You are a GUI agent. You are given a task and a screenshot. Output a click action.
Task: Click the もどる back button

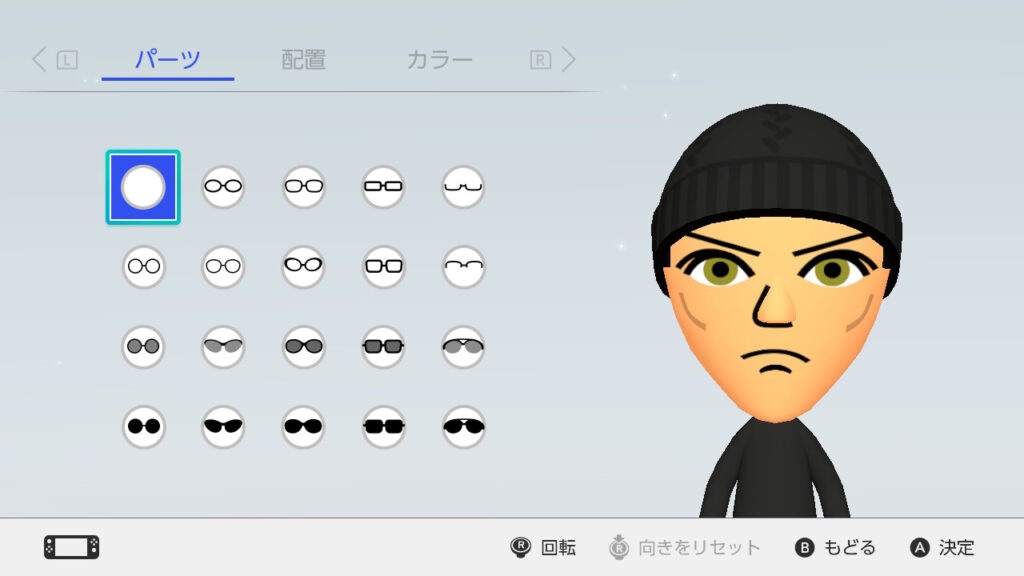coord(835,547)
